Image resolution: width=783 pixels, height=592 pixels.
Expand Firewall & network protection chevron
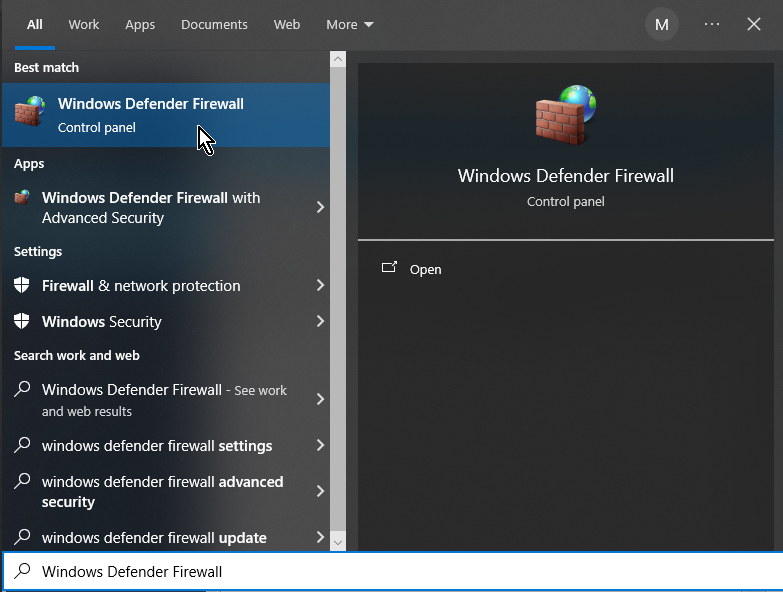click(321, 285)
